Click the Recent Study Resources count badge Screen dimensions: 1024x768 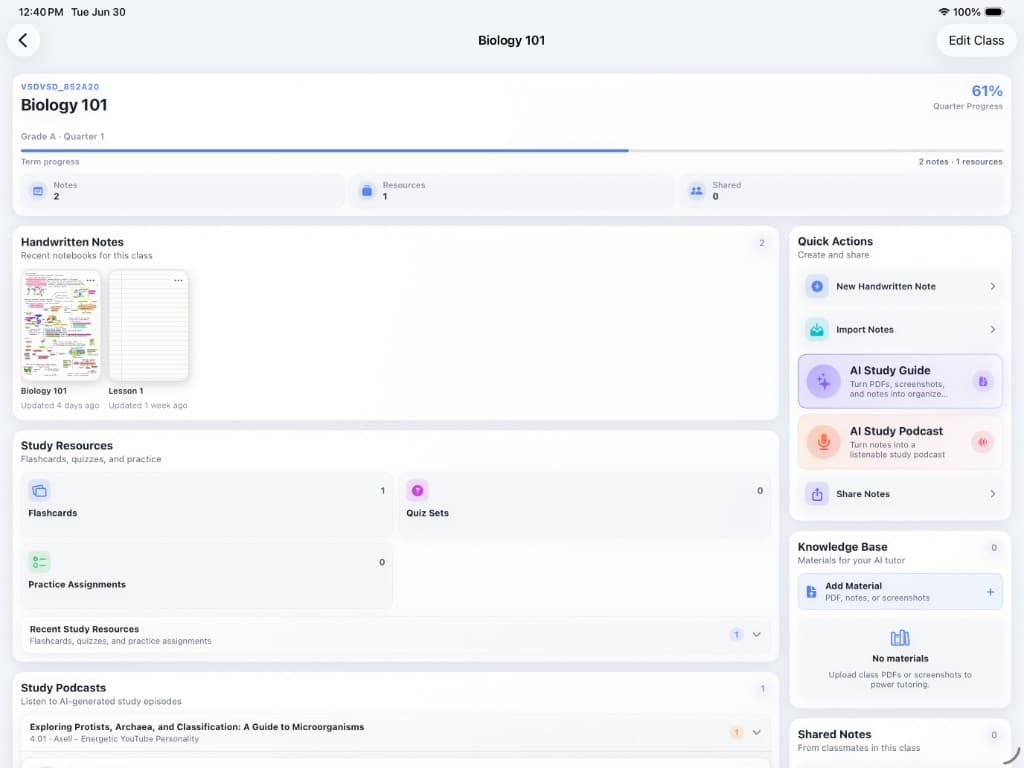click(736, 635)
